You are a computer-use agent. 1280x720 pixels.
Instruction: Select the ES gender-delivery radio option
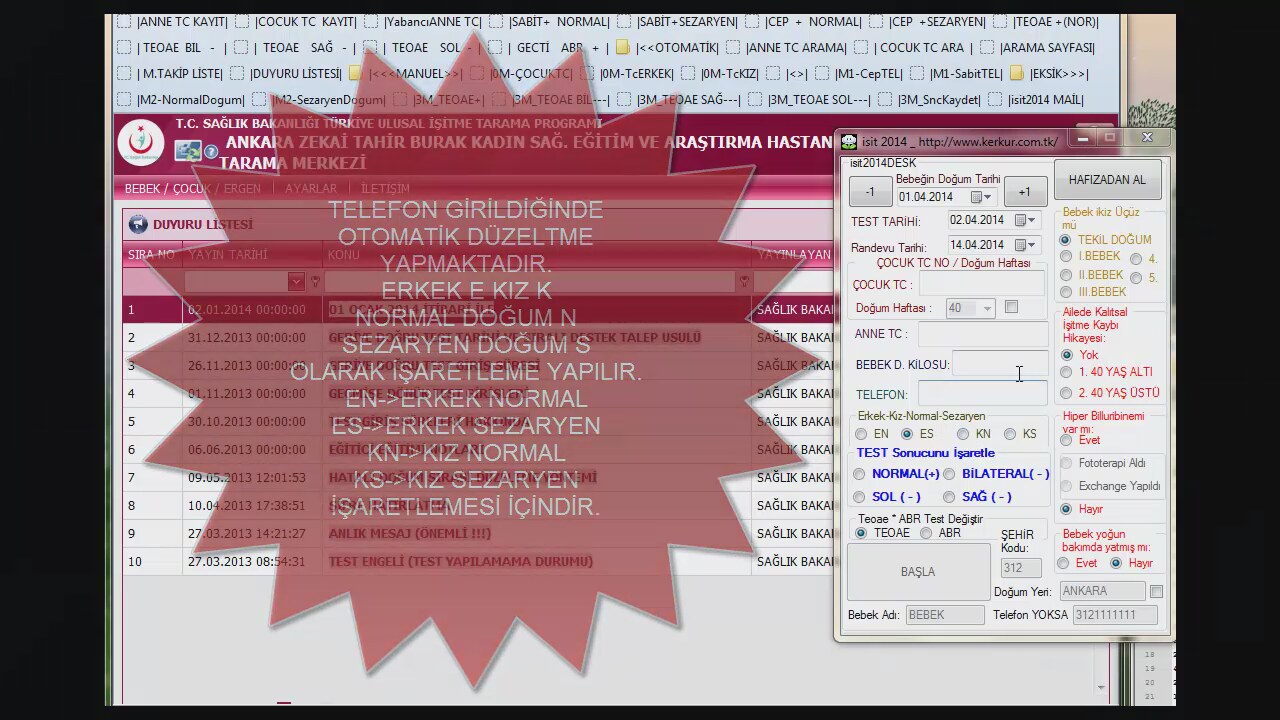click(x=907, y=434)
